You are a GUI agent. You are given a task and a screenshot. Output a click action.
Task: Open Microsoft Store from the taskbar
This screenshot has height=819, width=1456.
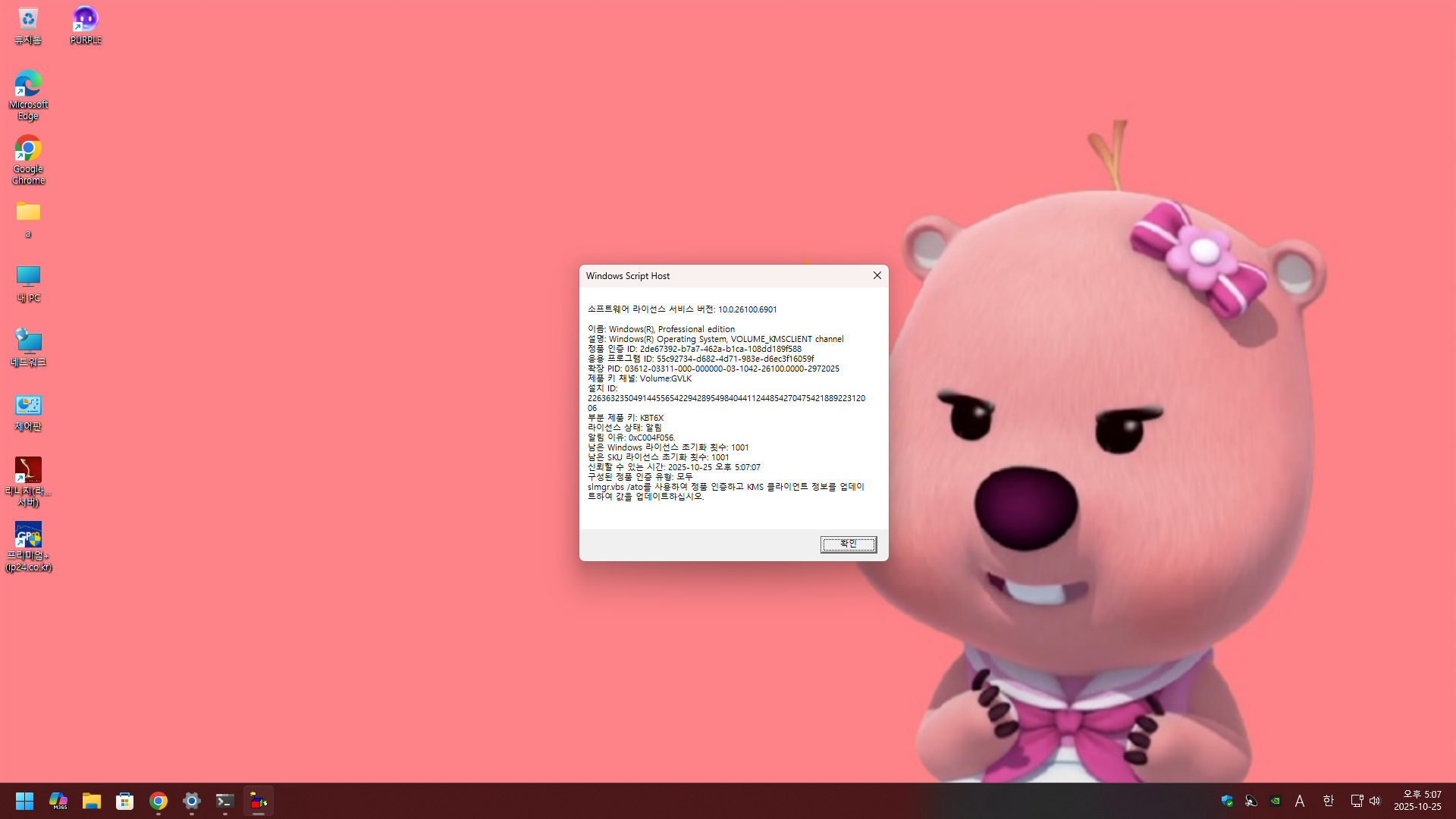[125, 801]
